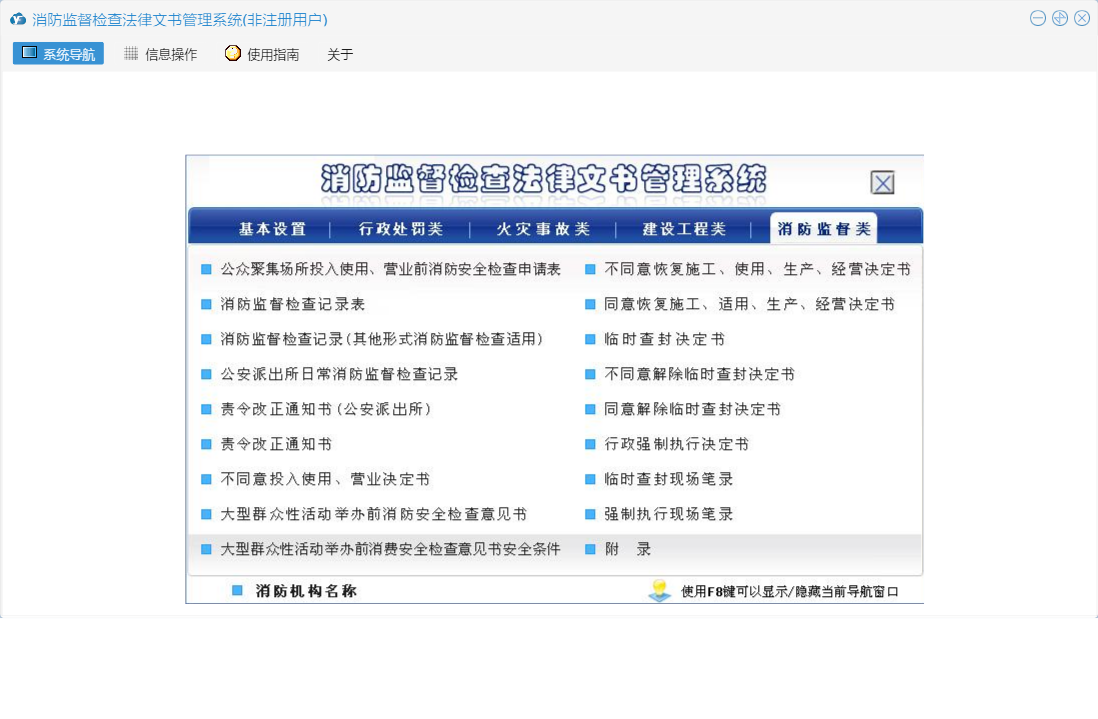Screen dimensions: 1098x719
Task: Open 临时查封决定书 link
Action: click(664, 339)
